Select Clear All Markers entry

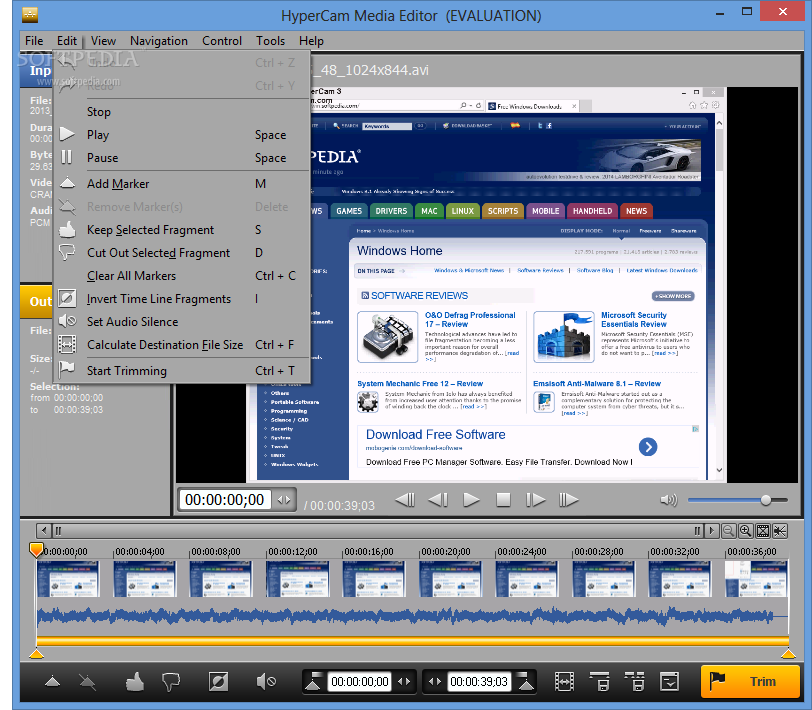pos(181,276)
